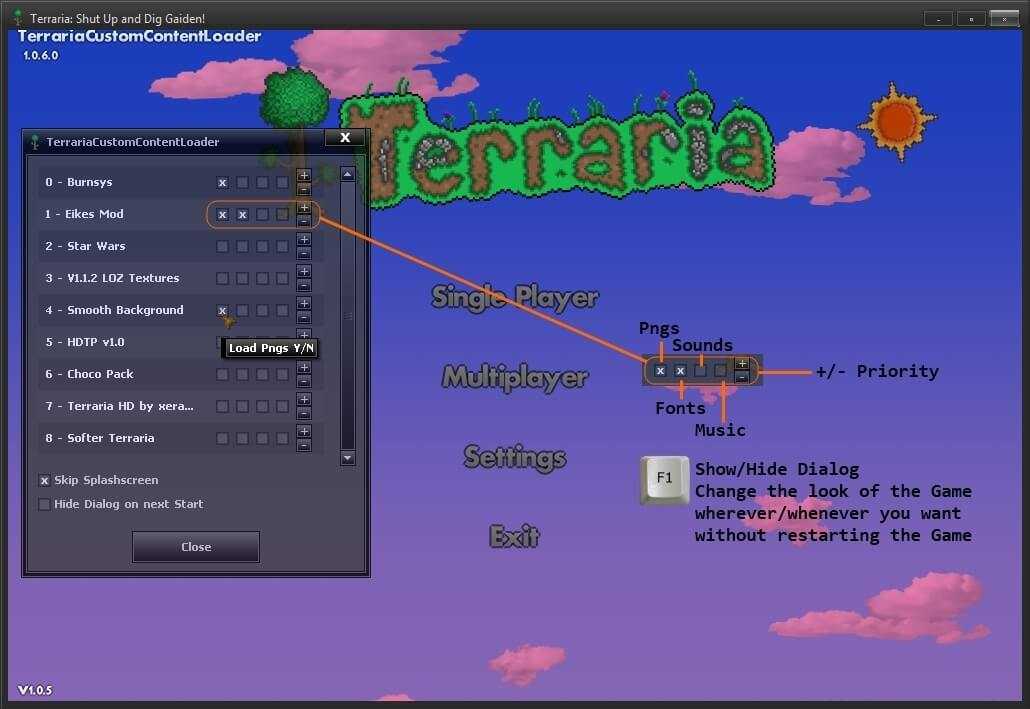Image resolution: width=1030 pixels, height=709 pixels.
Task: Uncheck Pngs loading for Burnsys
Action: 223,183
